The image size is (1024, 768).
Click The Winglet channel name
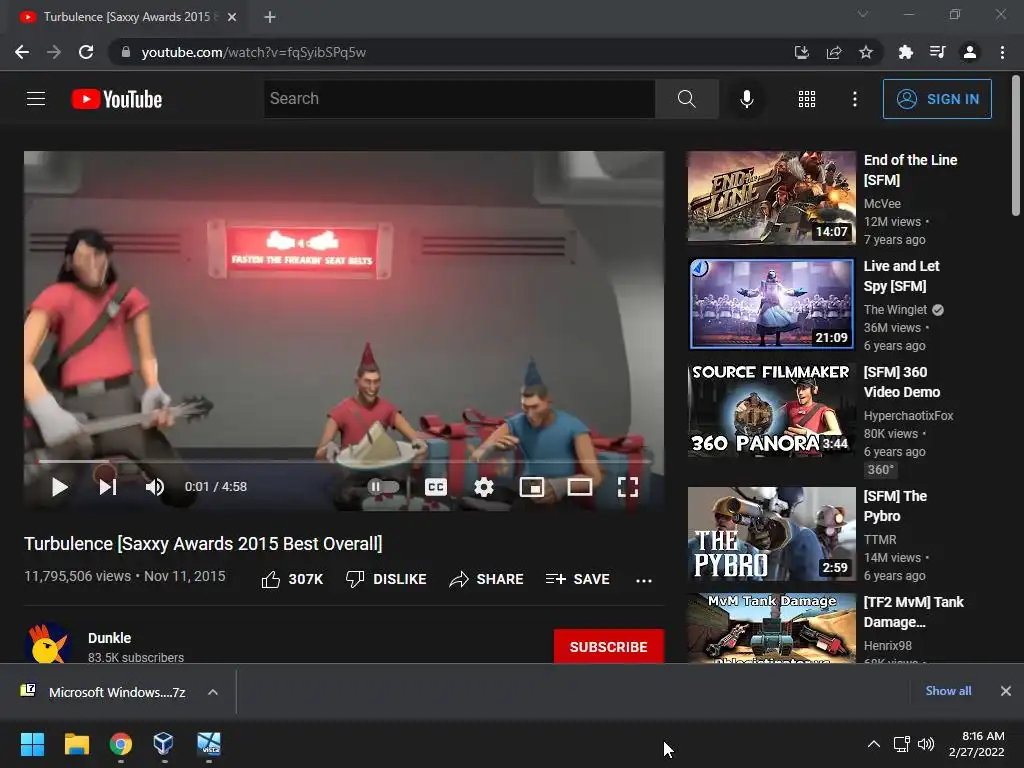tap(895, 310)
